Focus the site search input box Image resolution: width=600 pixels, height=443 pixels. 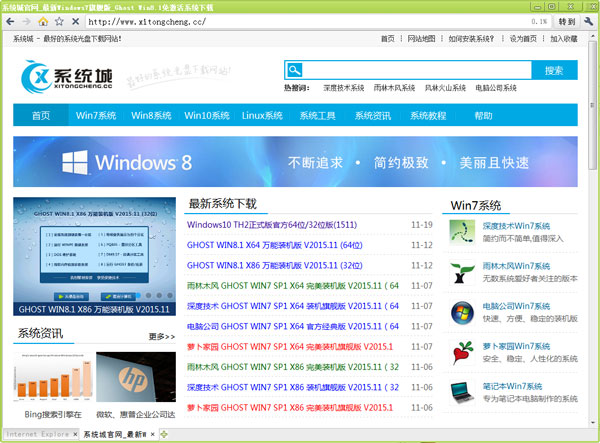click(x=417, y=70)
